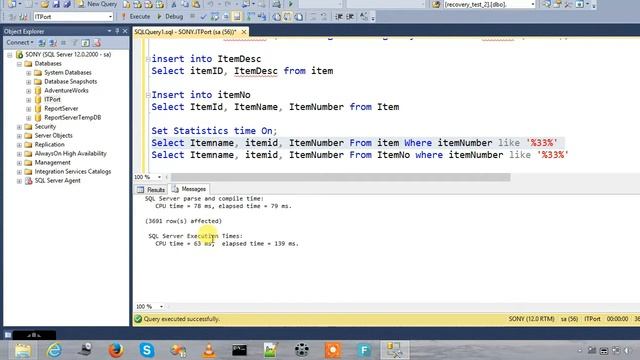
Task: Expand the ITPort database node
Action: click(29, 100)
